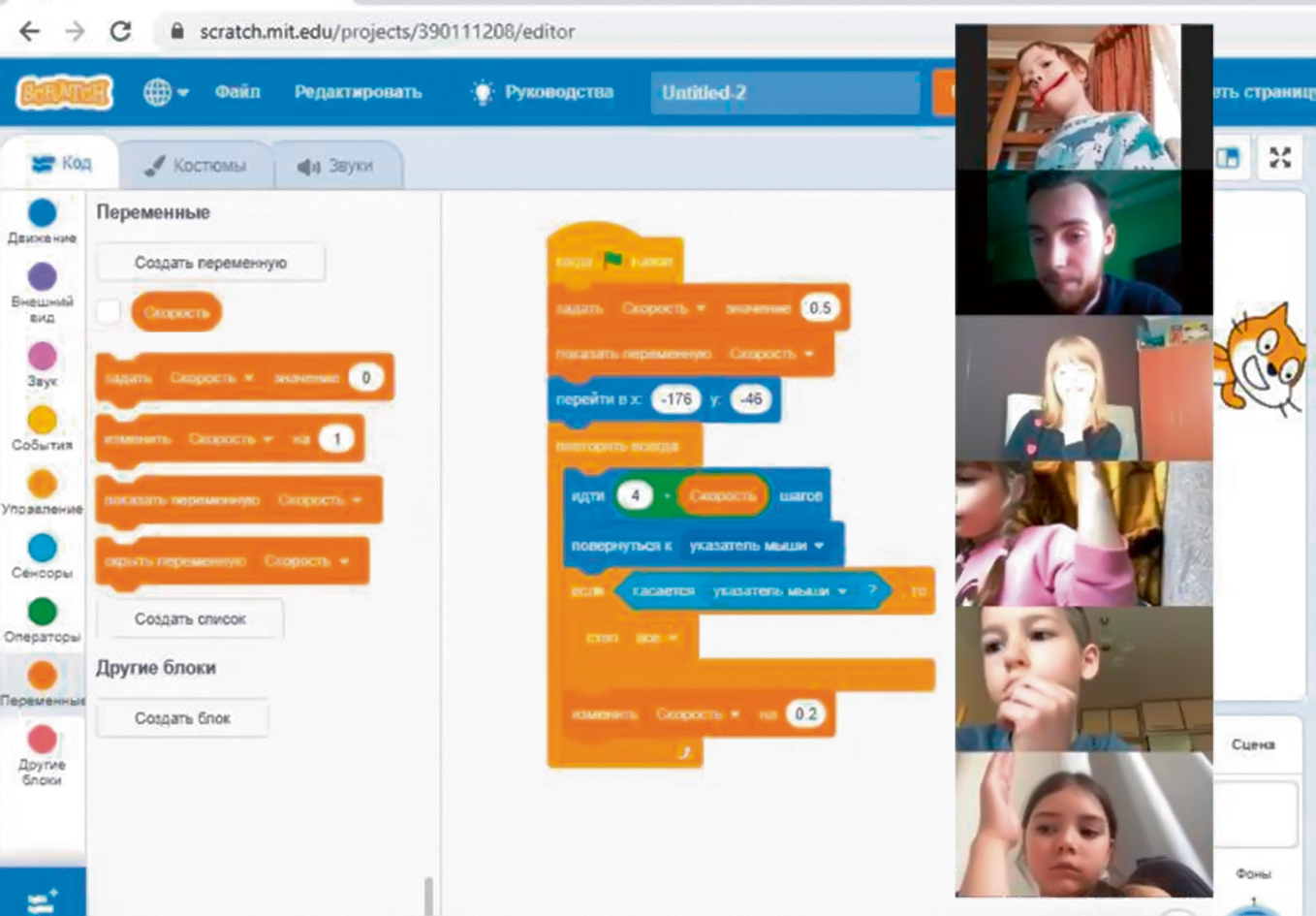Click the Создать переменную button
This screenshot has width=1316, height=916.
[210, 263]
